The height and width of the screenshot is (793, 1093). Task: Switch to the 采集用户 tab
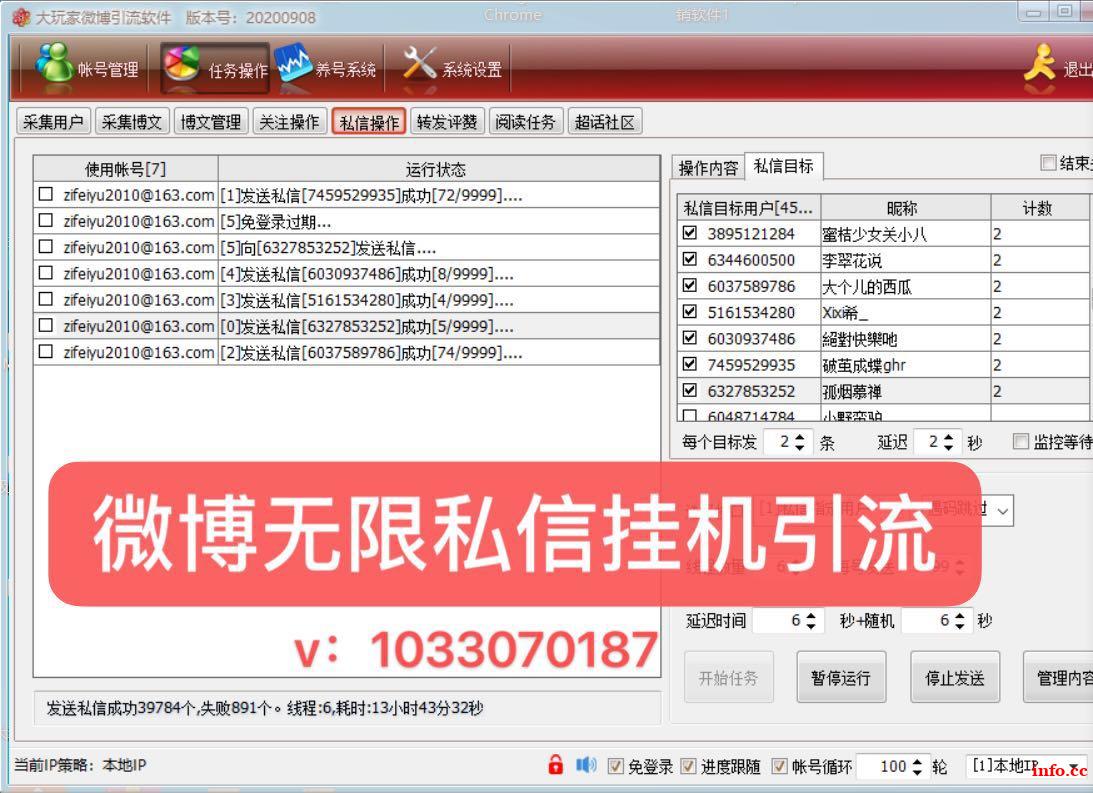point(53,122)
